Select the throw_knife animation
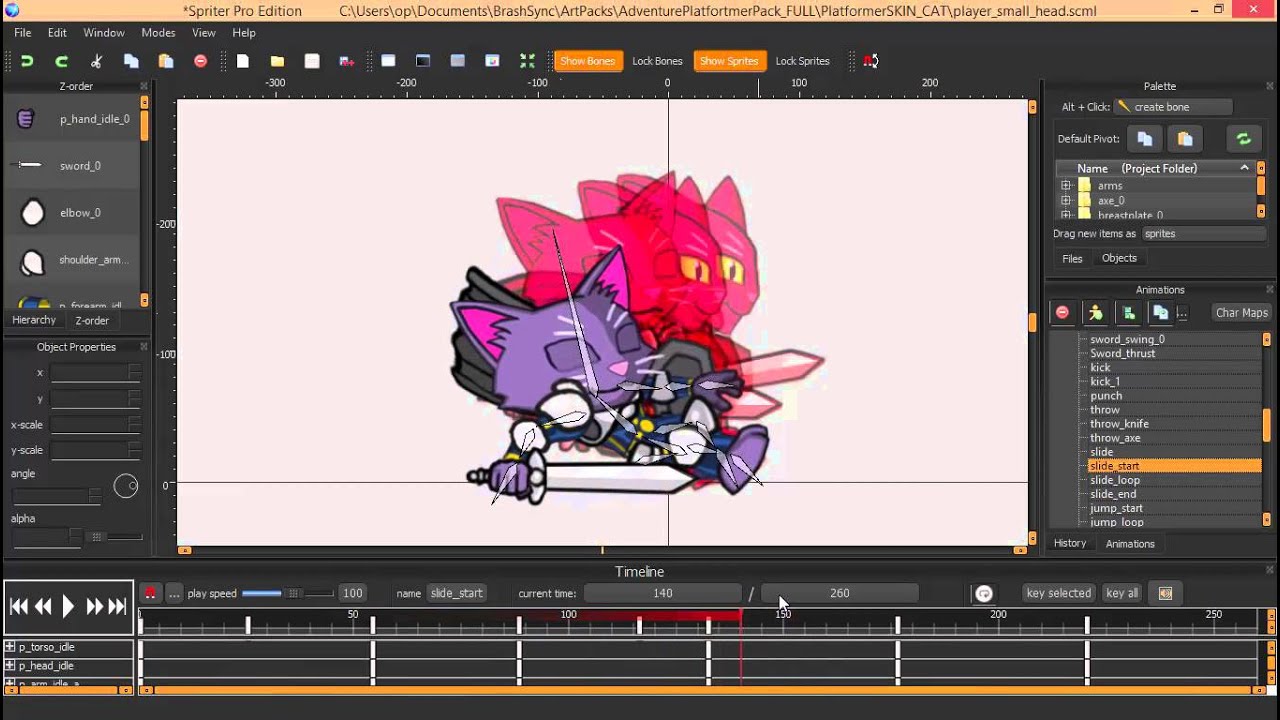The height and width of the screenshot is (720, 1280). (1119, 424)
